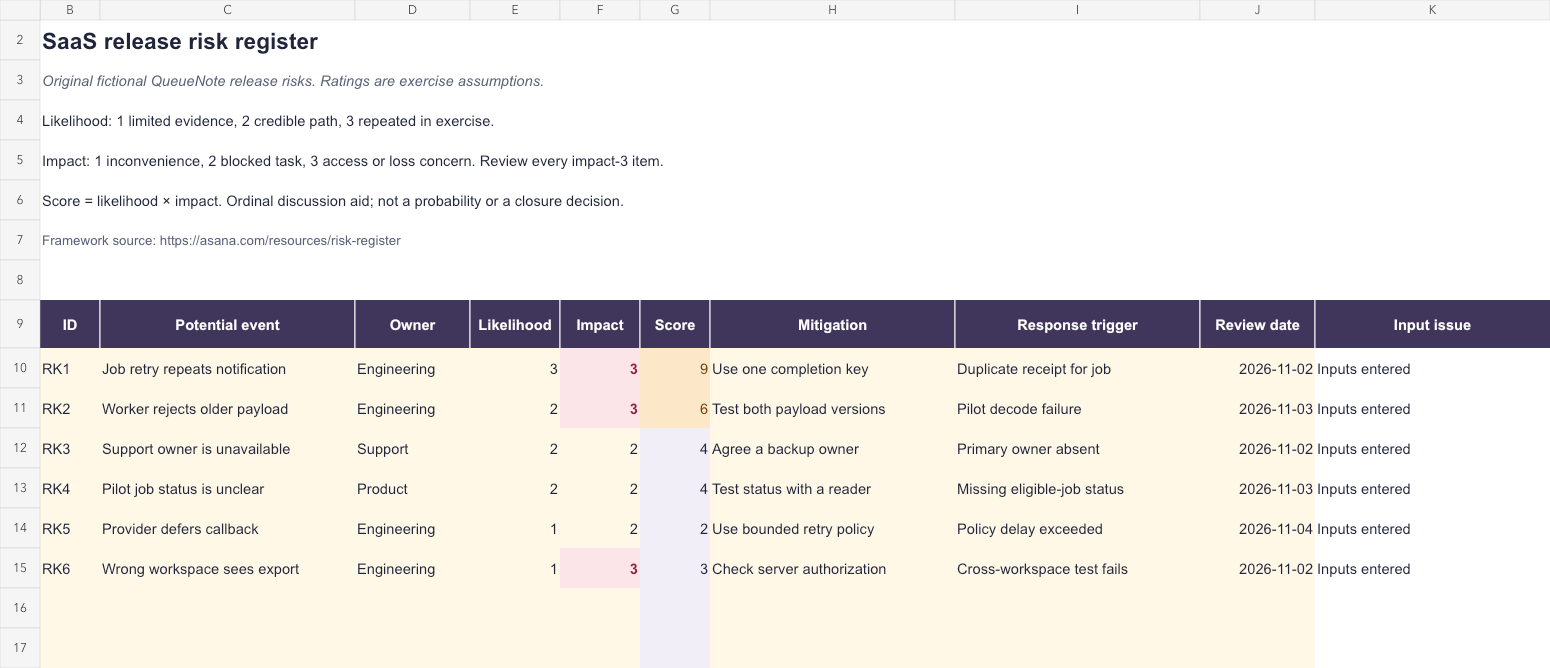Click the score cell showing 9
1550x668 pixels.
[675, 369]
